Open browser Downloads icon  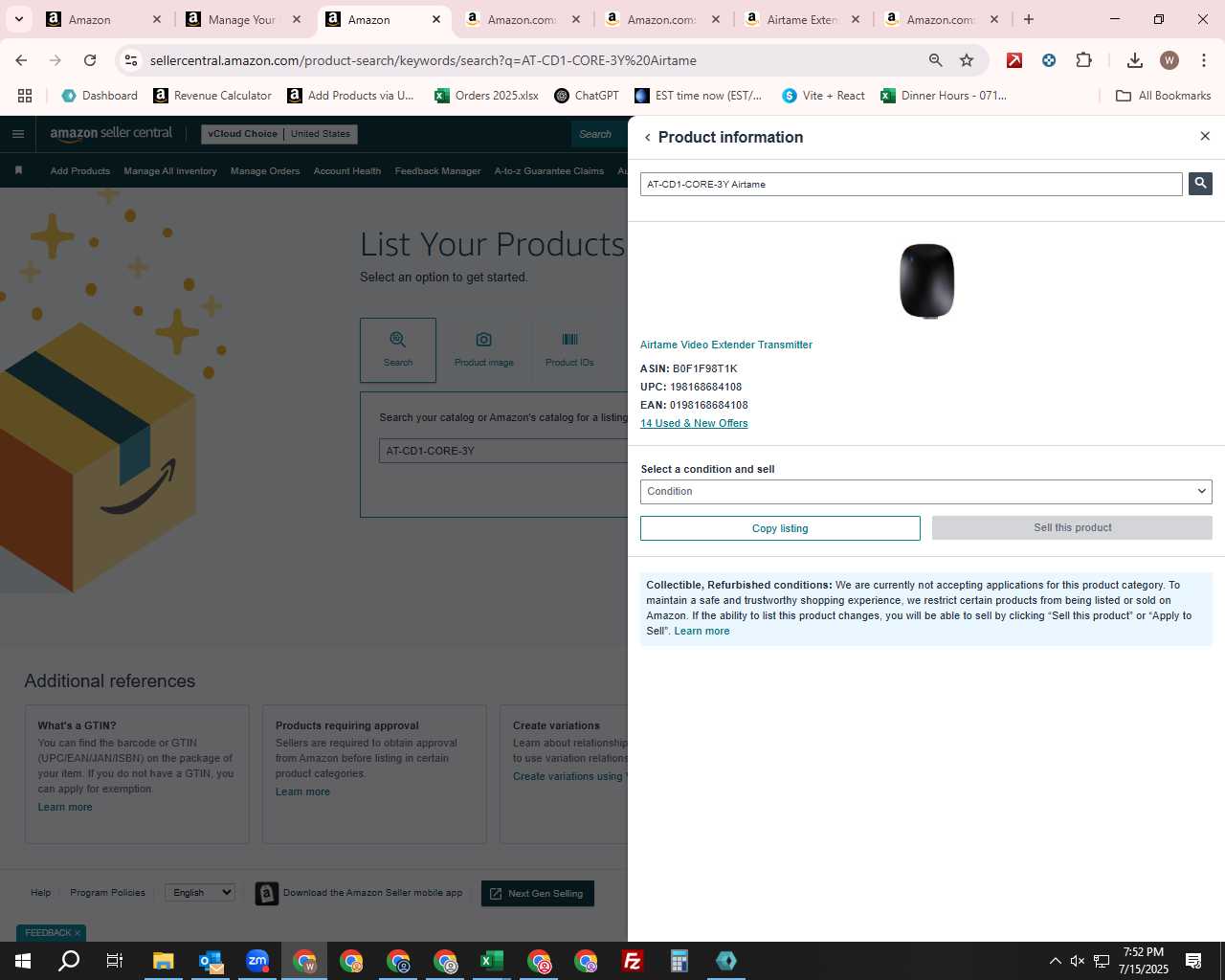pos(1135,60)
